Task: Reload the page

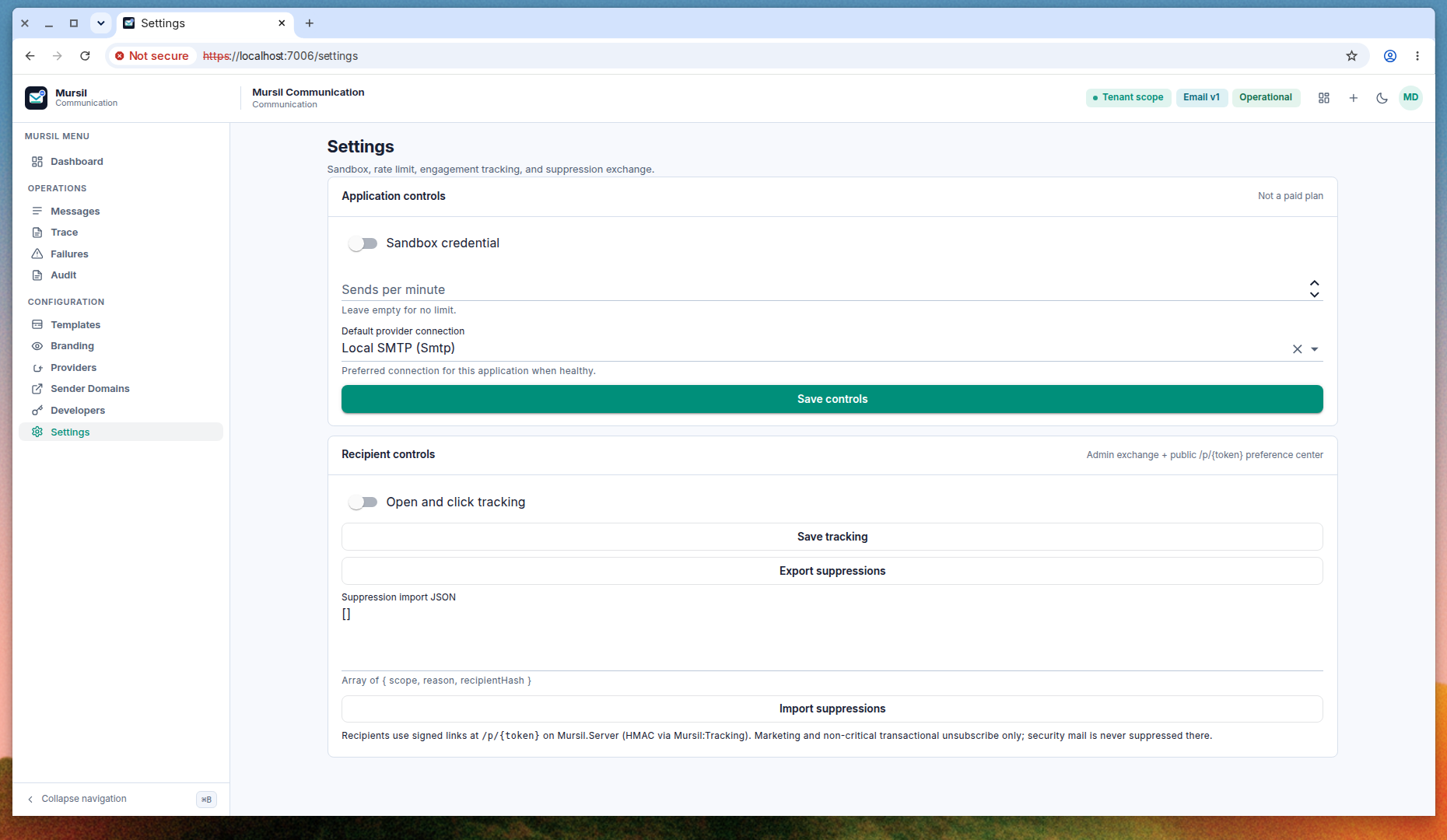Action: (85, 56)
